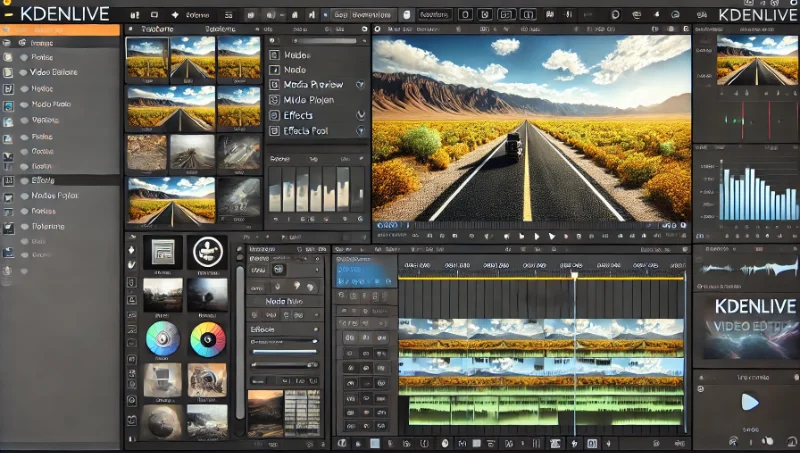The image size is (800, 453).
Task: Click sidebar icon next to Video Editore
Action: click(x=8, y=72)
